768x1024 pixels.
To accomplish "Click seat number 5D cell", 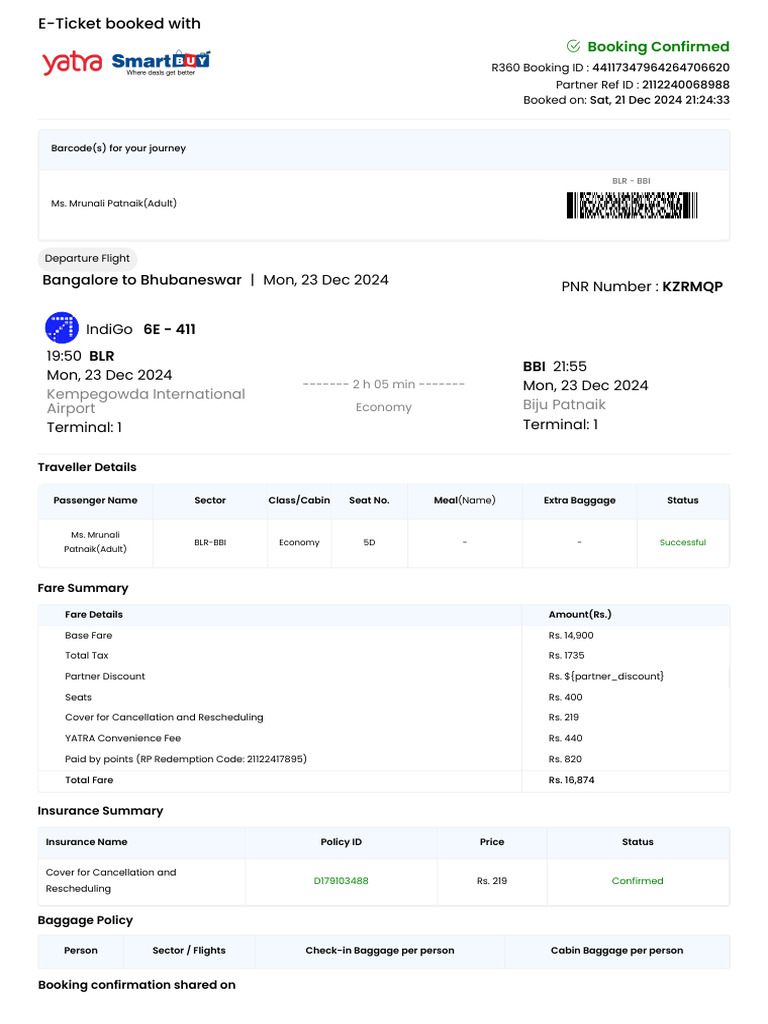I will [x=370, y=543].
